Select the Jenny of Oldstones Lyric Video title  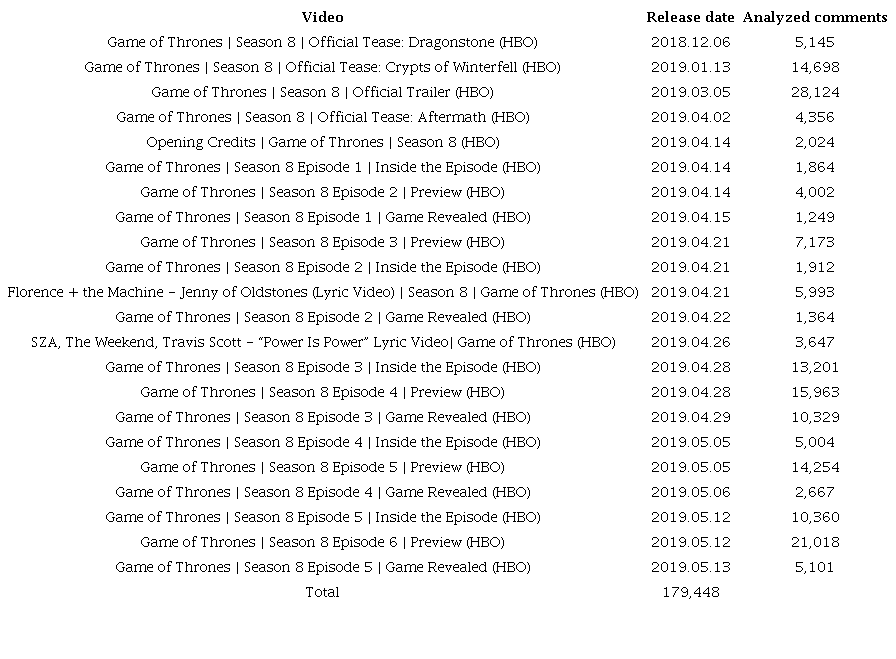(x=322, y=292)
